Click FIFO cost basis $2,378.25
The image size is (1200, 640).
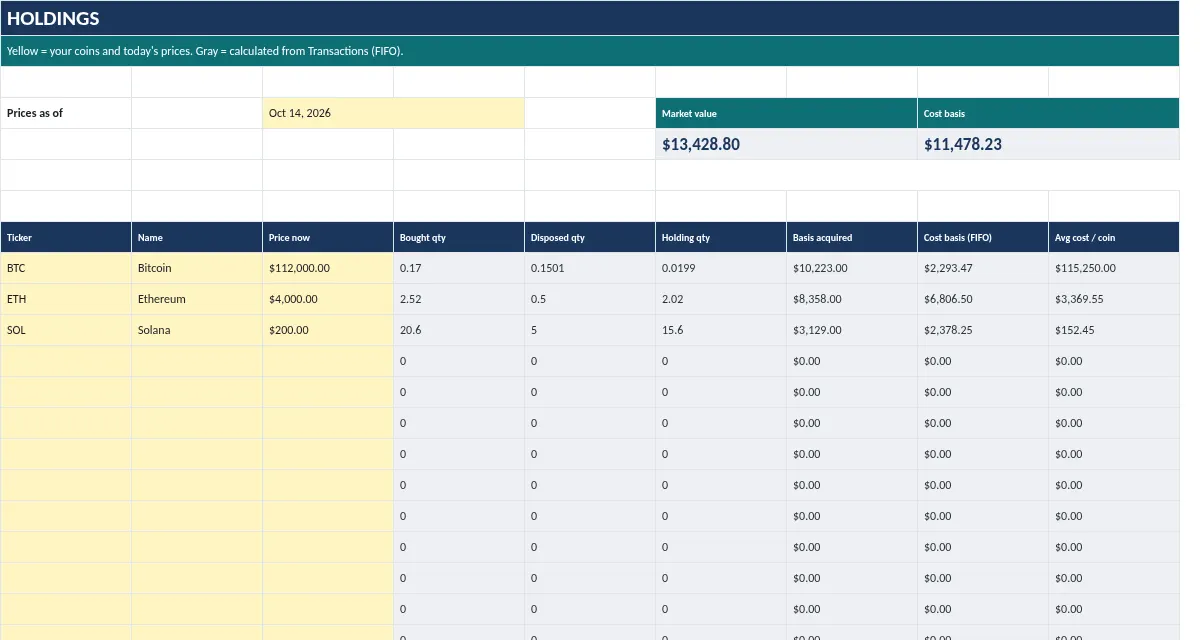[983, 330]
